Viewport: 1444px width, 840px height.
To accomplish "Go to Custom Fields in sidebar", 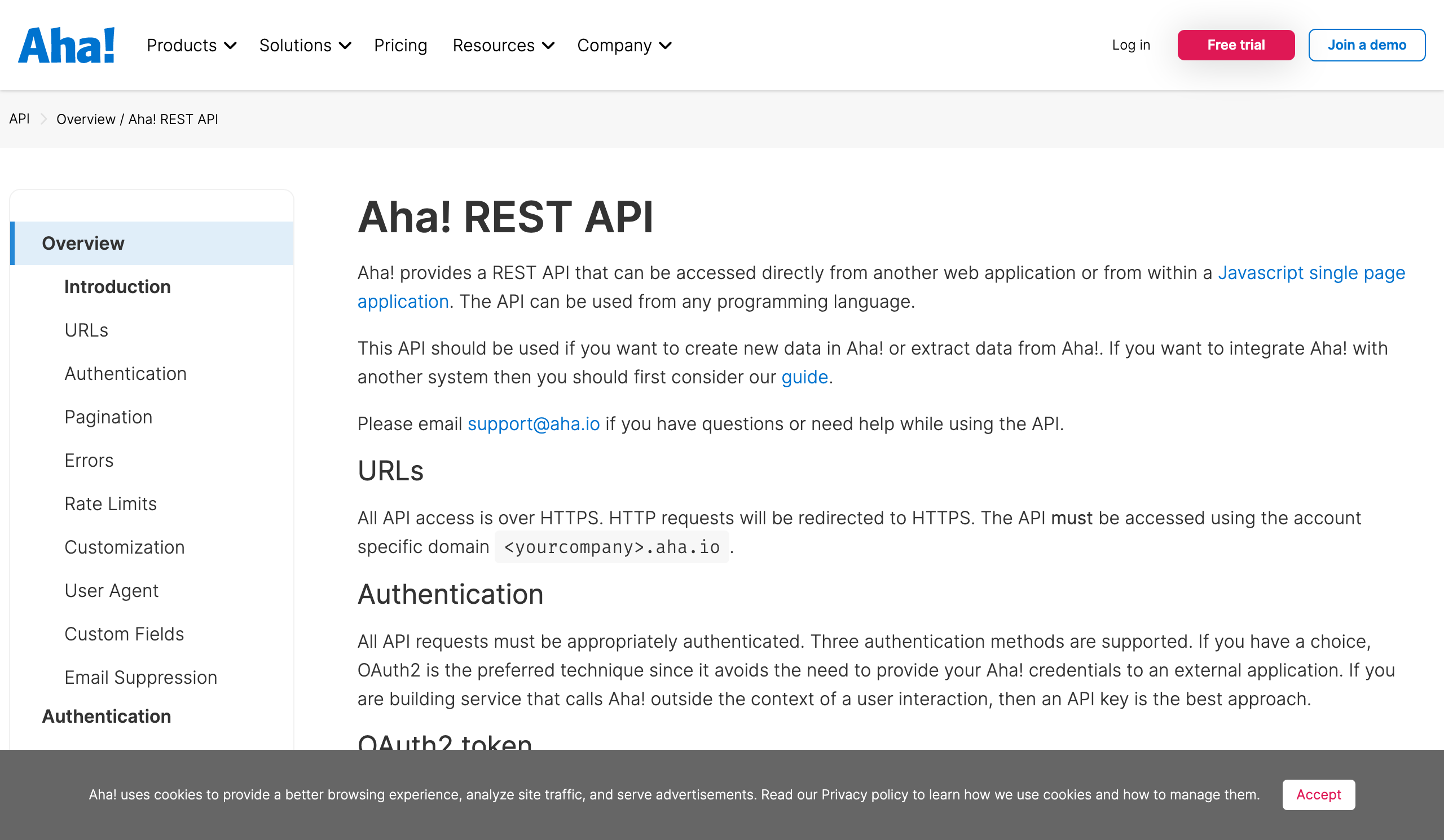I will click(x=124, y=634).
